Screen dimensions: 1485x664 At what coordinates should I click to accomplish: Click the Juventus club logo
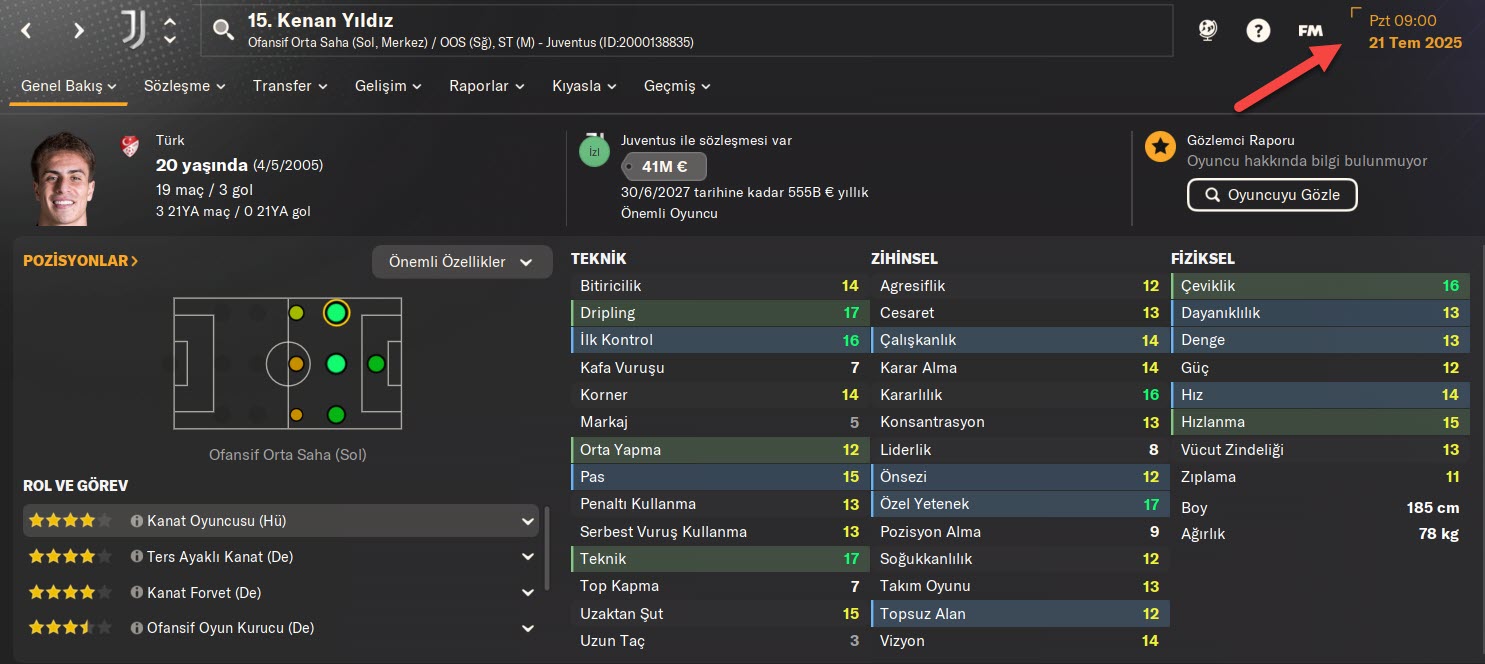click(x=133, y=30)
